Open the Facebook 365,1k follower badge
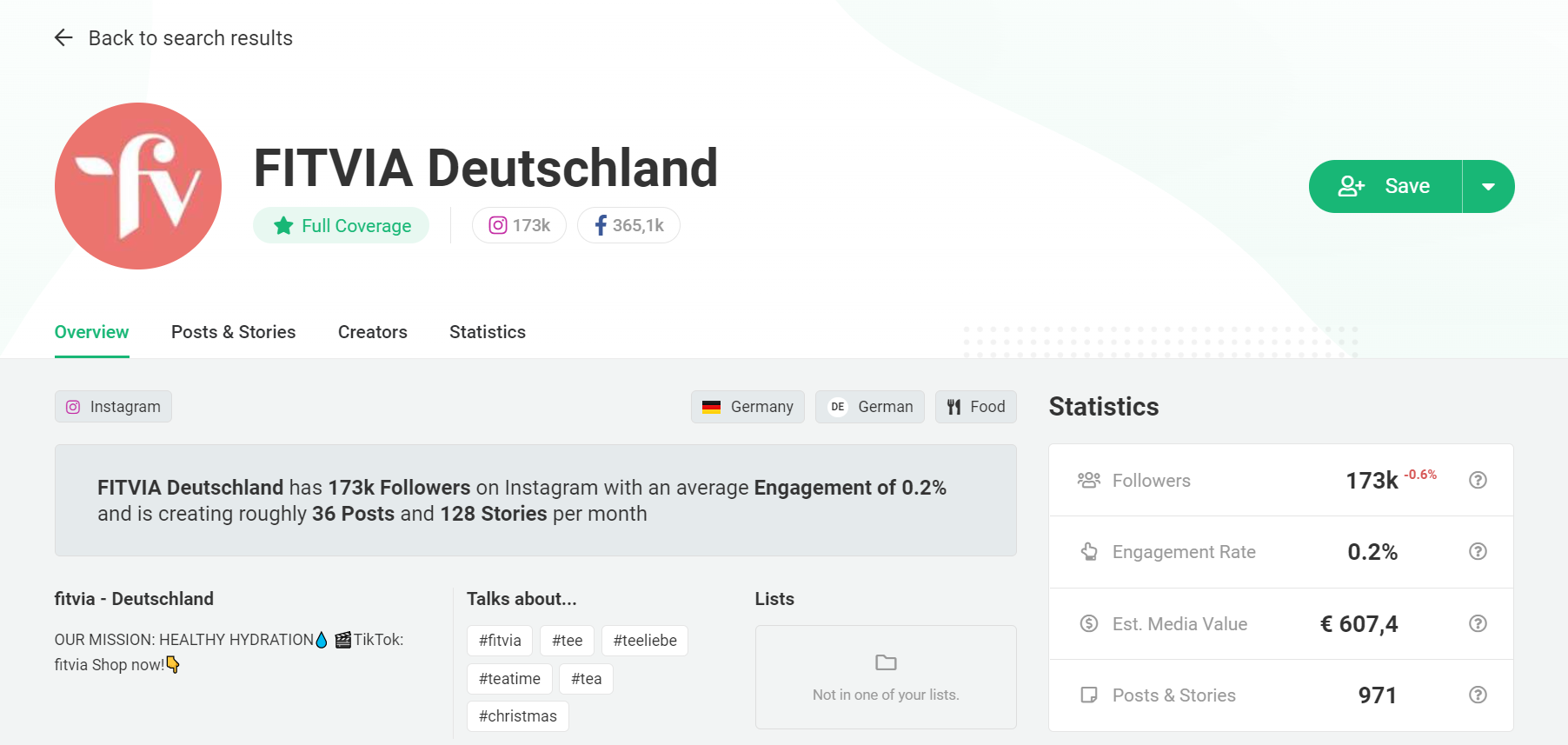The height and width of the screenshot is (745, 1568). coord(628,225)
